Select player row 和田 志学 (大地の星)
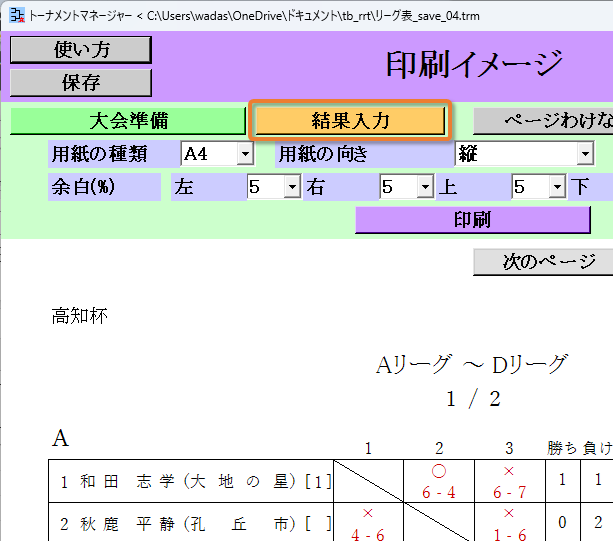 pos(191,481)
